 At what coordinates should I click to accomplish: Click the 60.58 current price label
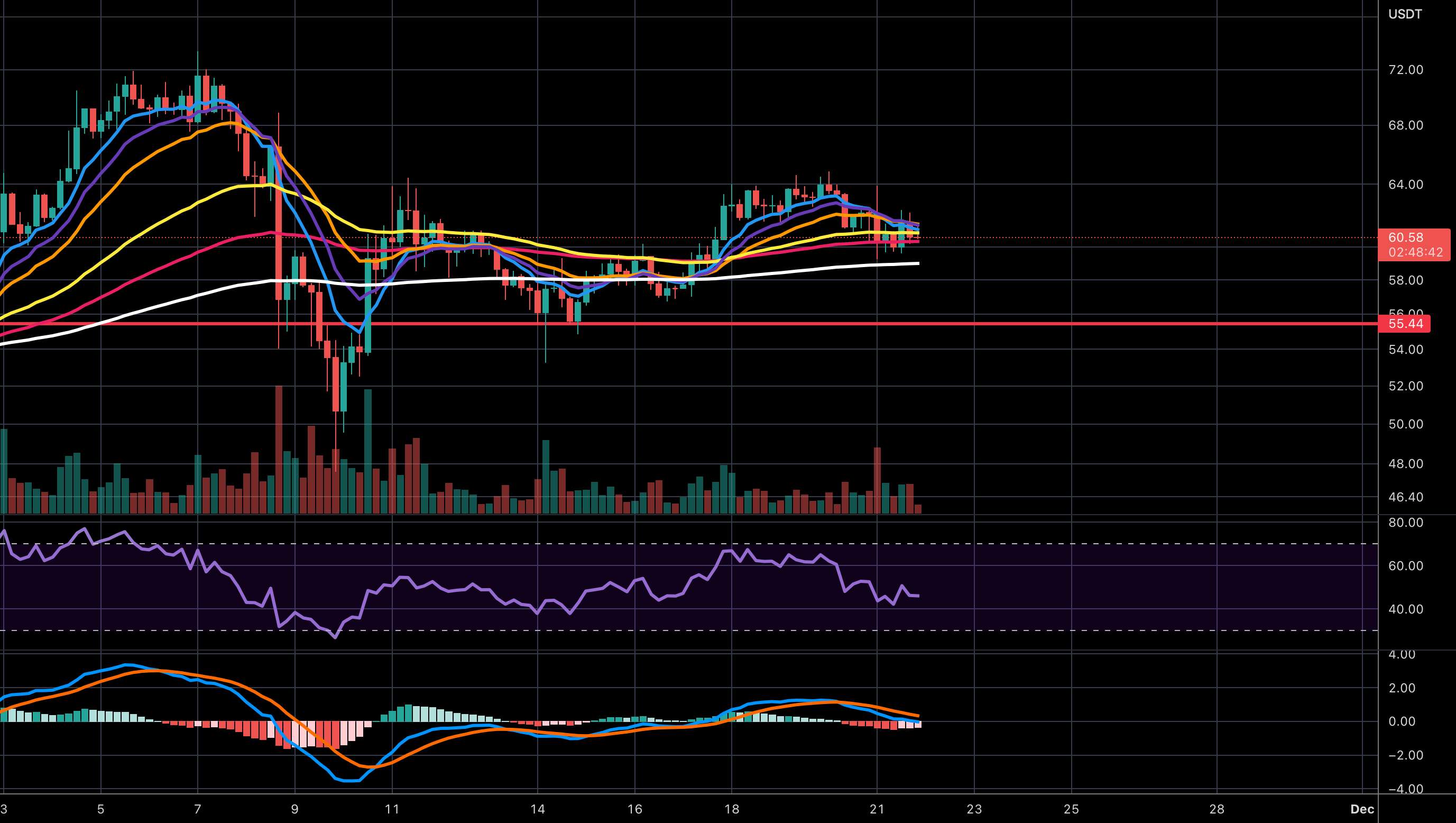coord(1406,237)
